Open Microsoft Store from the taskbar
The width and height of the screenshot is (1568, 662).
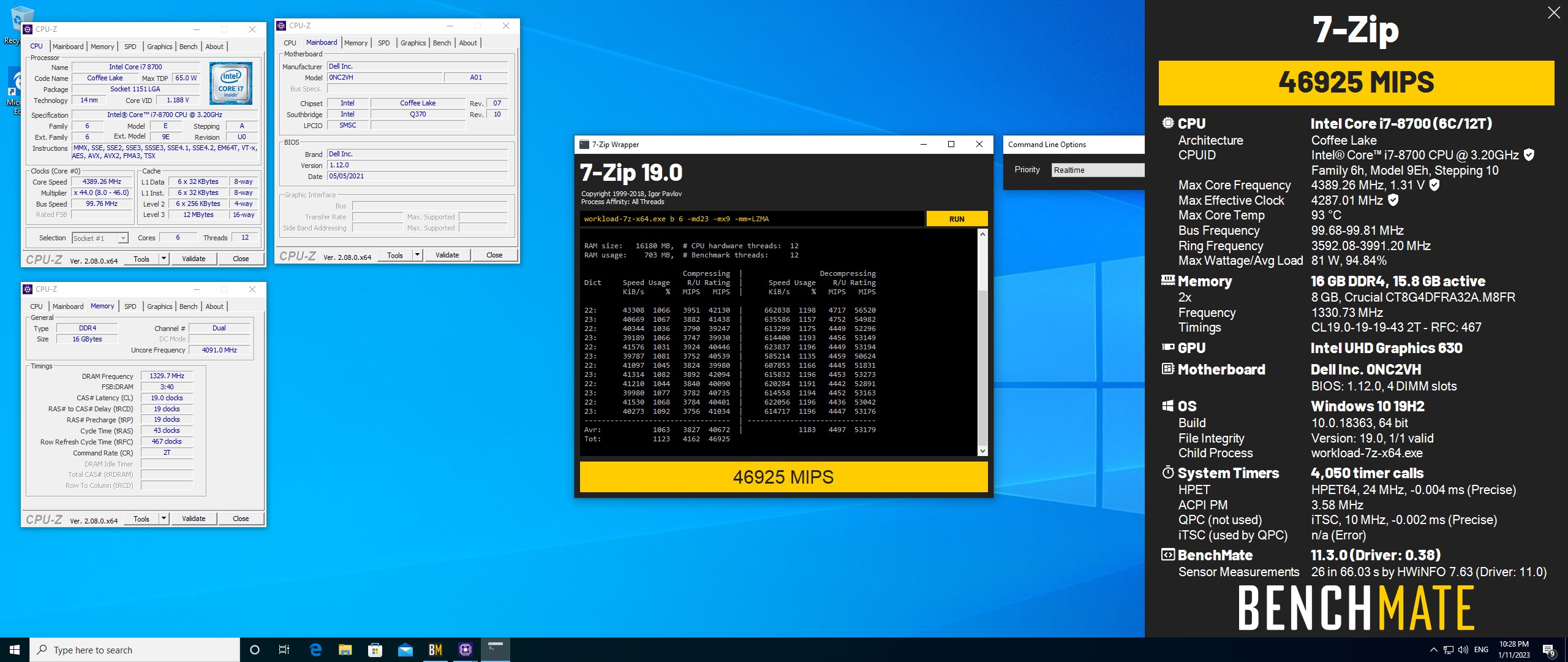click(375, 650)
